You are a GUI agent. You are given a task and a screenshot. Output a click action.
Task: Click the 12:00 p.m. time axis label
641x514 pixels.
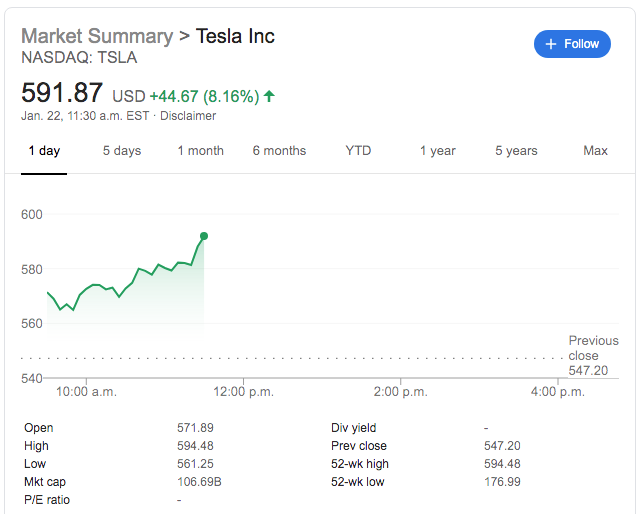[x=244, y=392]
